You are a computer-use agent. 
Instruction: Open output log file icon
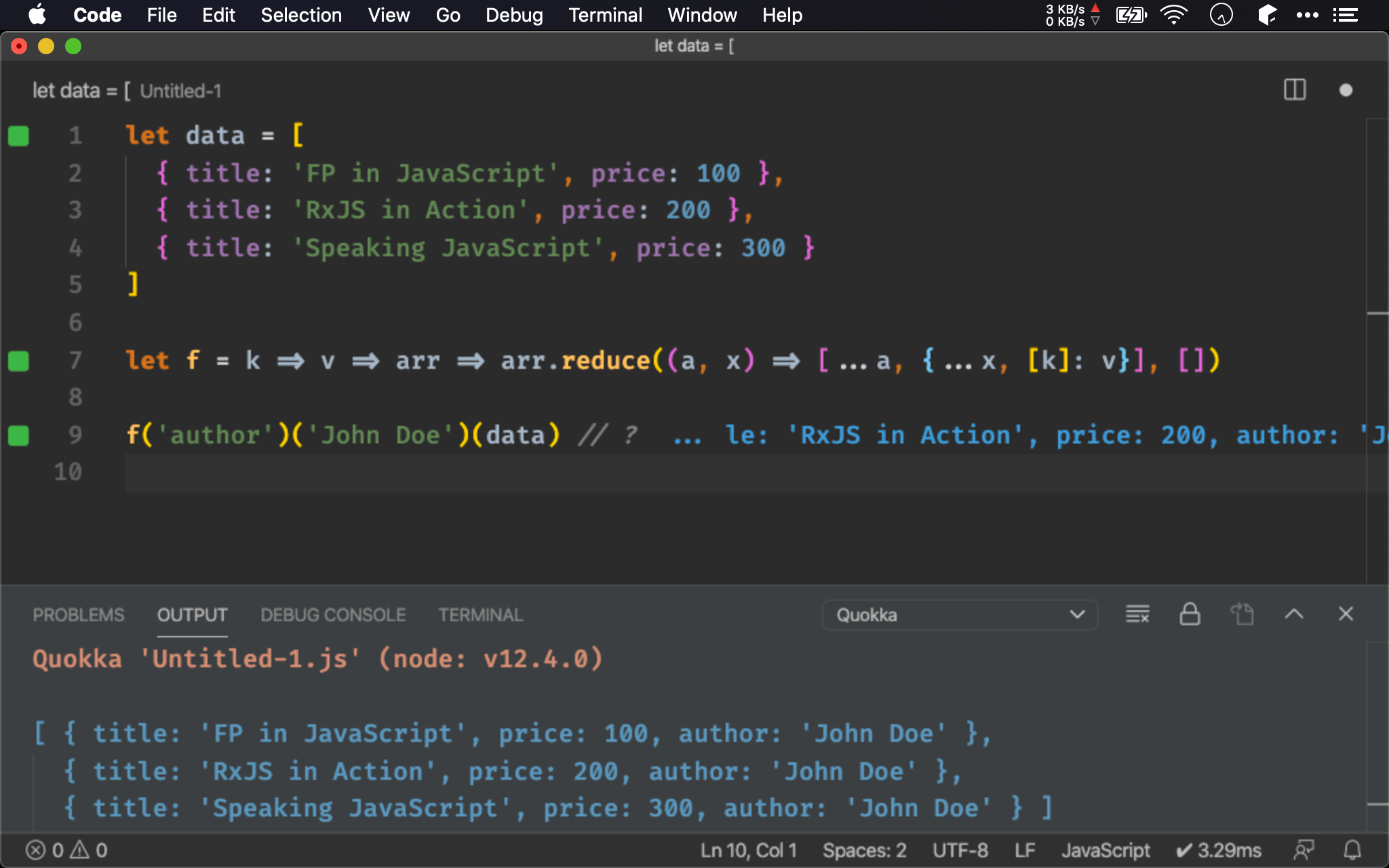click(x=1242, y=614)
